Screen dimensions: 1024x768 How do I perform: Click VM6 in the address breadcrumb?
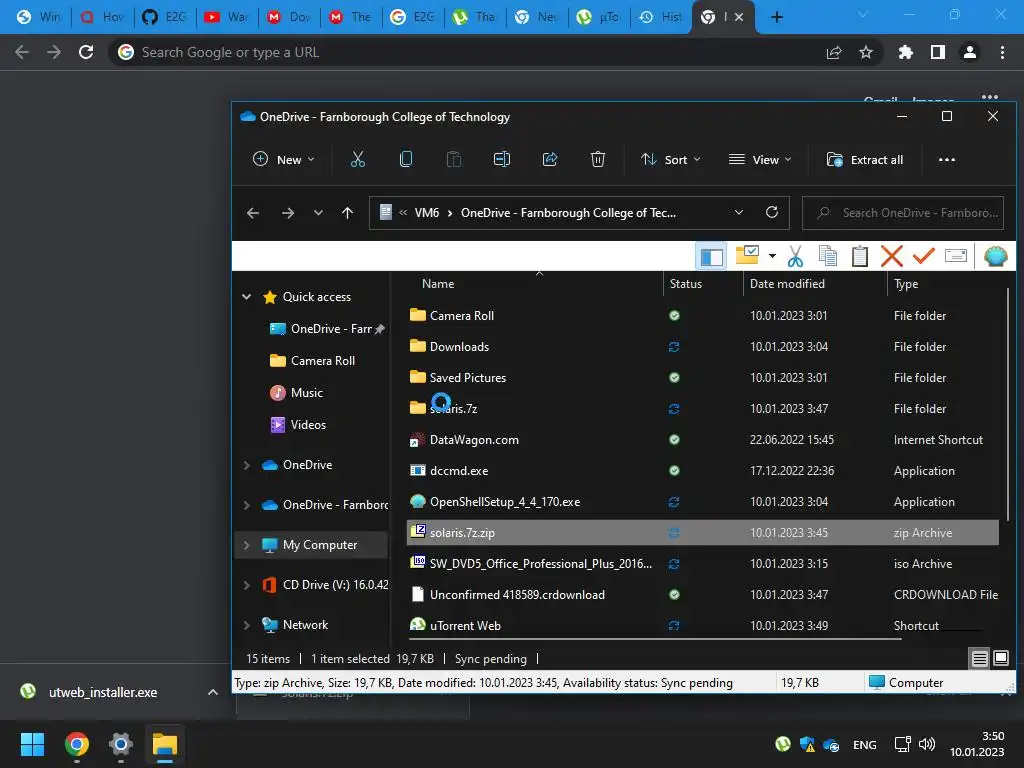point(426,213)
